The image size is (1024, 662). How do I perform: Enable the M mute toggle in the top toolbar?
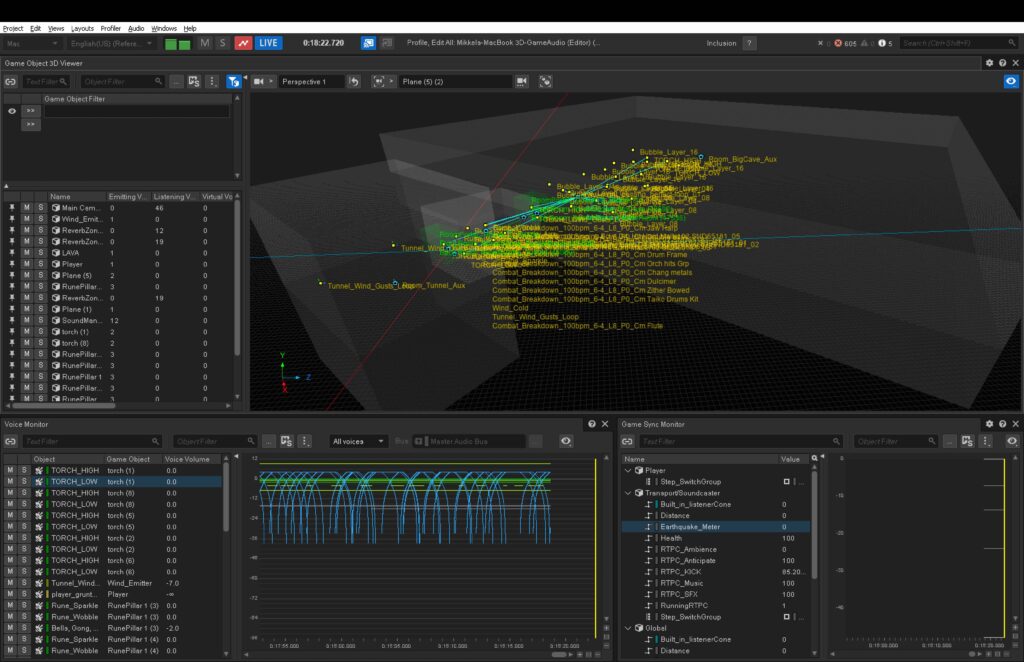[x=207, y=43]
